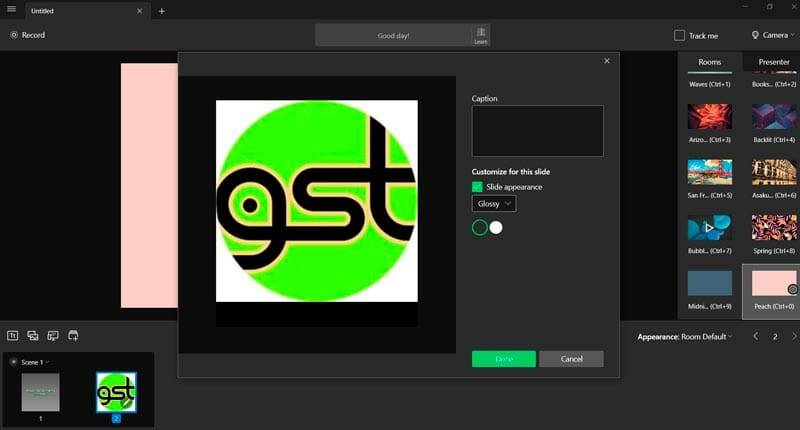Click the add text slide icon
The image size is (800, 430).
pyautogui.click(x=13, y=335)
